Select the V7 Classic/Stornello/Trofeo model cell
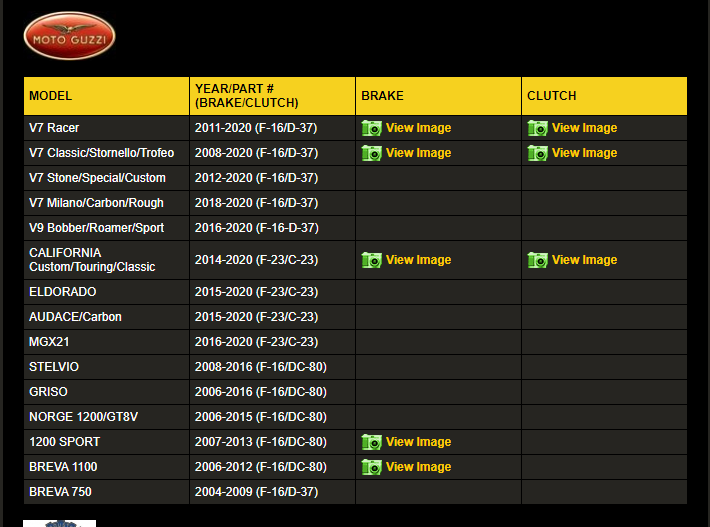 click(x=106, y=153)
